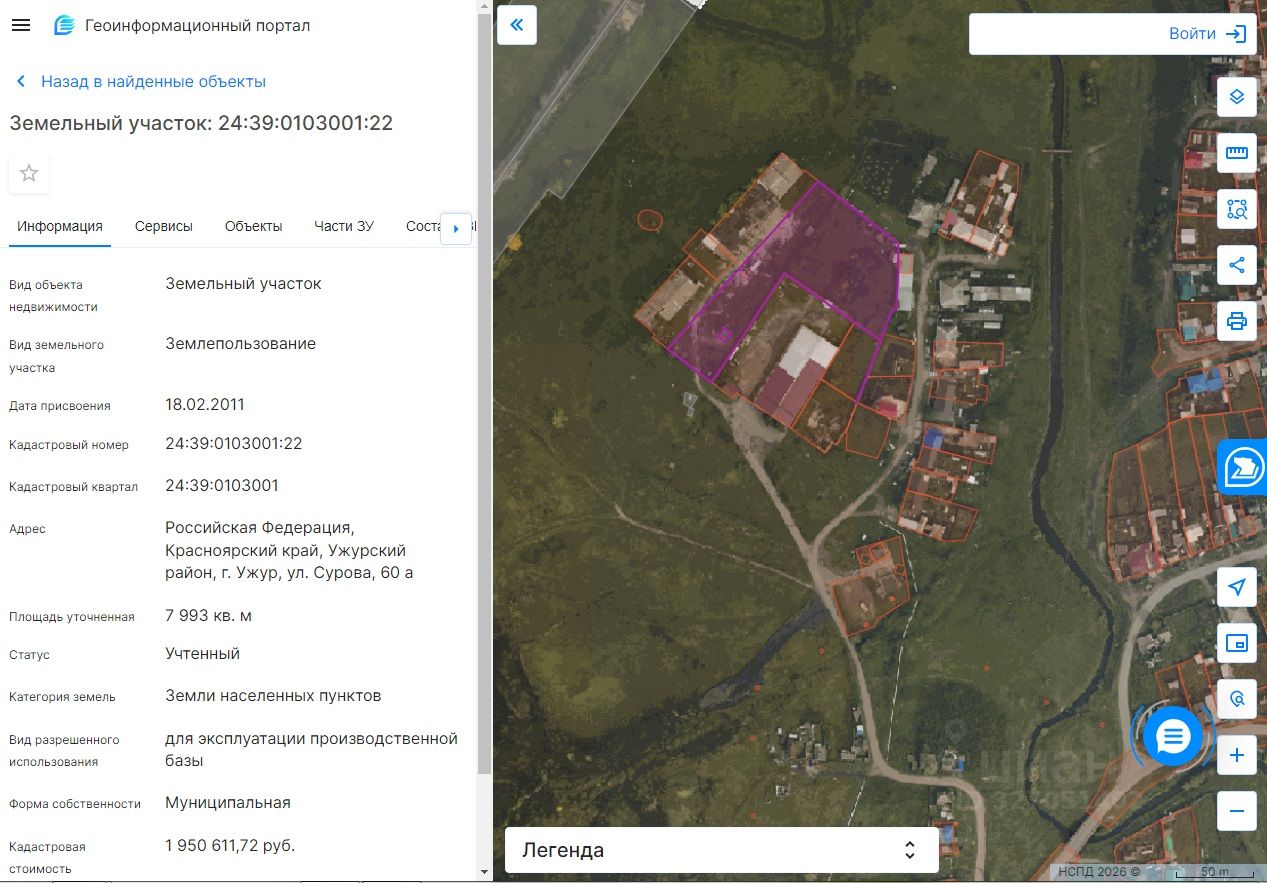Click the НСПД 2026 attribution text
This screenshot has height=883, width=1267.
1099,872
